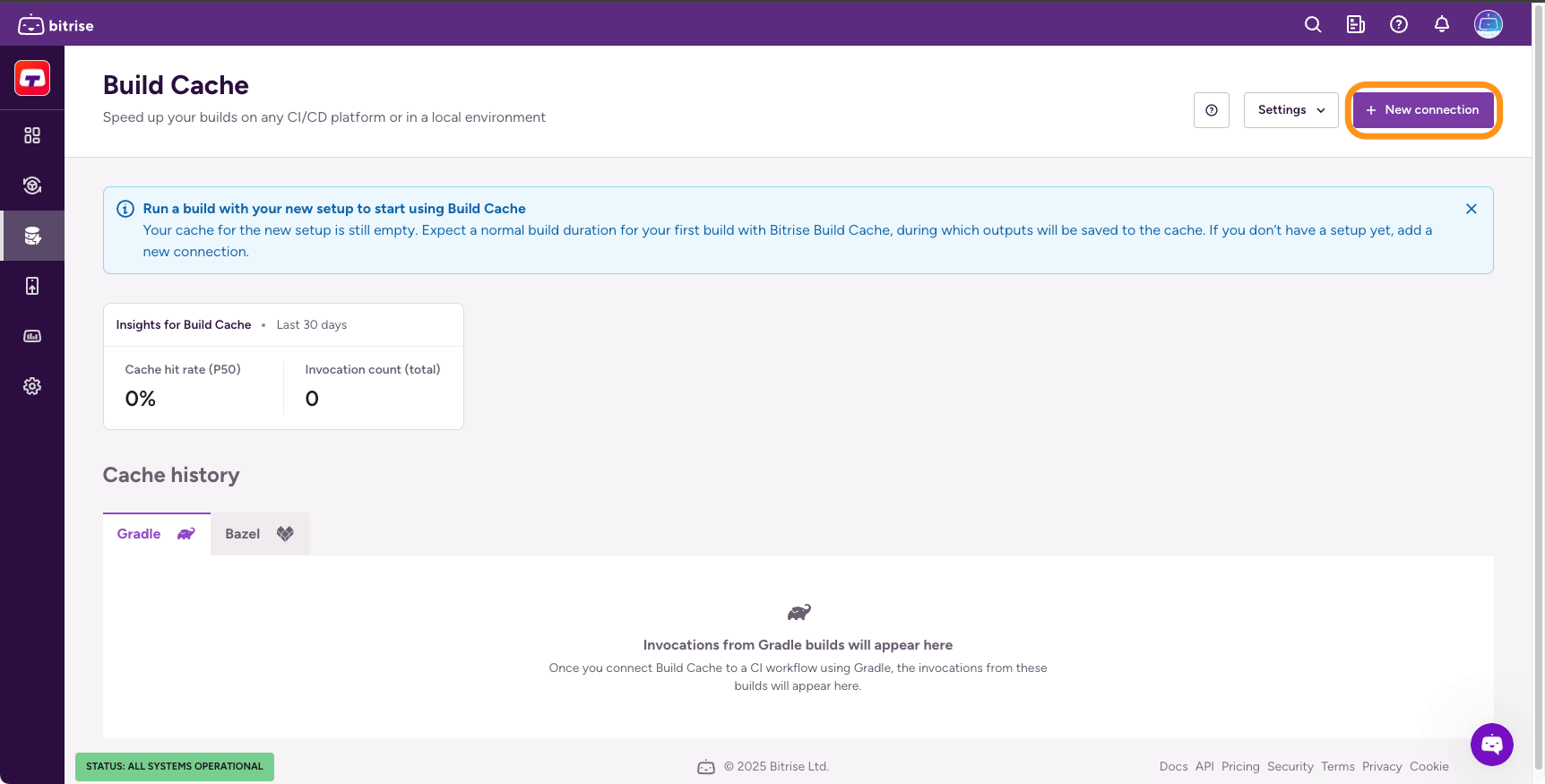
Task: Open search with the magnifier icon
Action: (x=1313, y=25)
